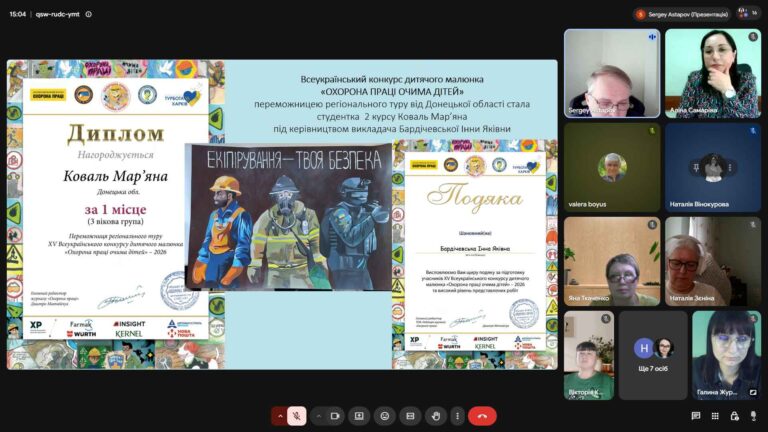Screen dimensions: 768x432
Task: Click the meeting code qsw-rudc-ymt
Action: pyautogui.click(x=57, y=14)
